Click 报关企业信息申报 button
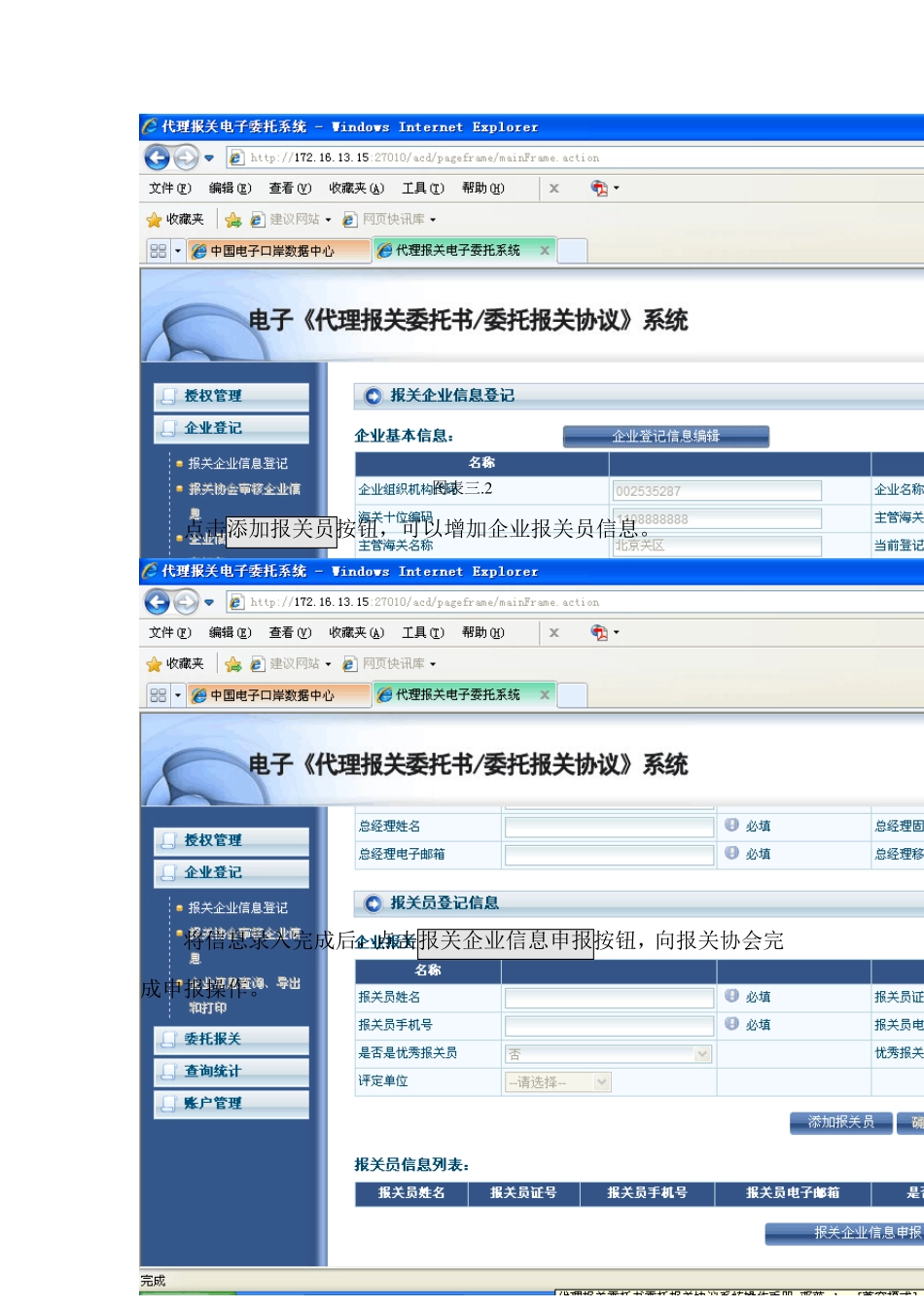Screen dimensions: 924x1307 coord(844,1233)
